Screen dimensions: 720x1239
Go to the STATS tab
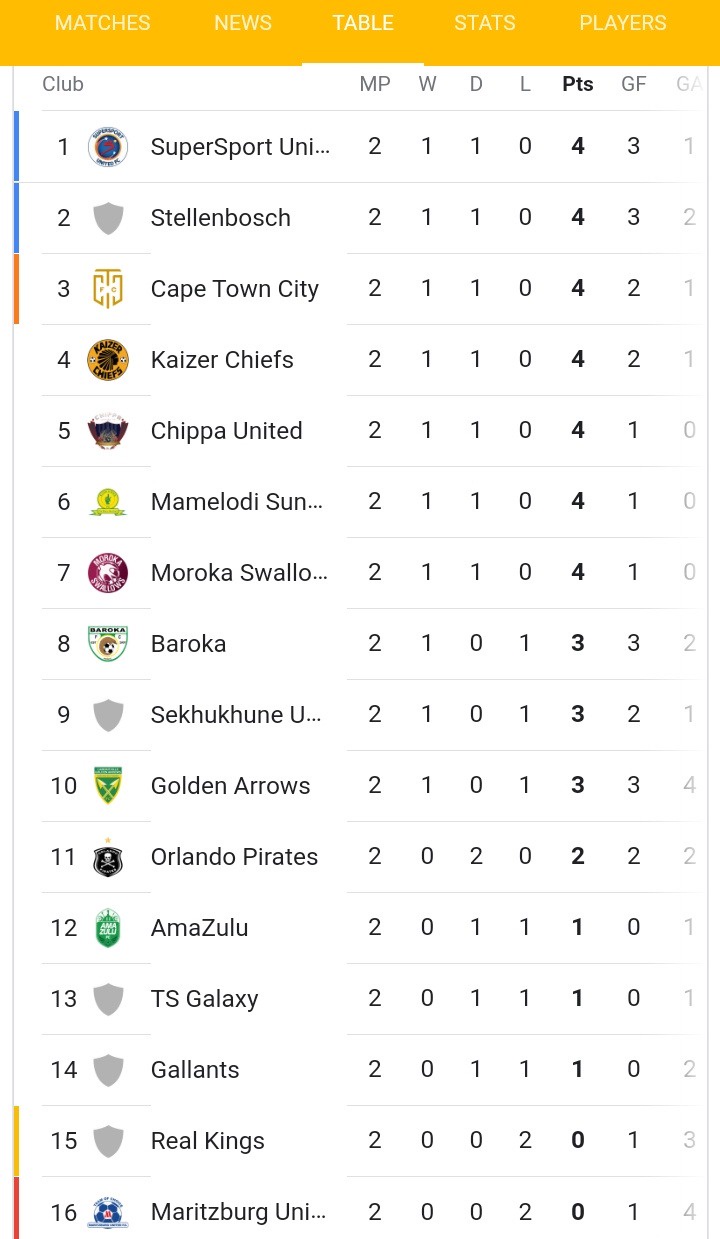click(x=485, y=23)
